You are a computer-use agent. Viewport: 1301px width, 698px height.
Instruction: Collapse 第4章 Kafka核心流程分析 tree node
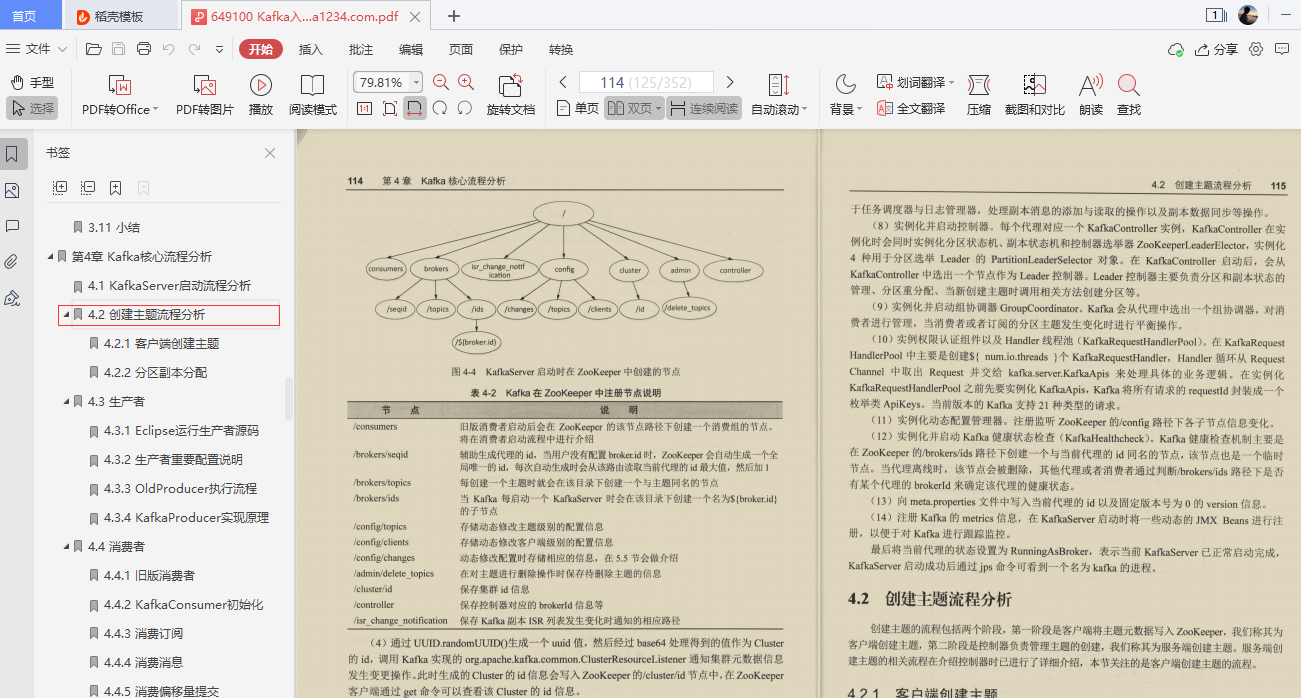point(51,256)
